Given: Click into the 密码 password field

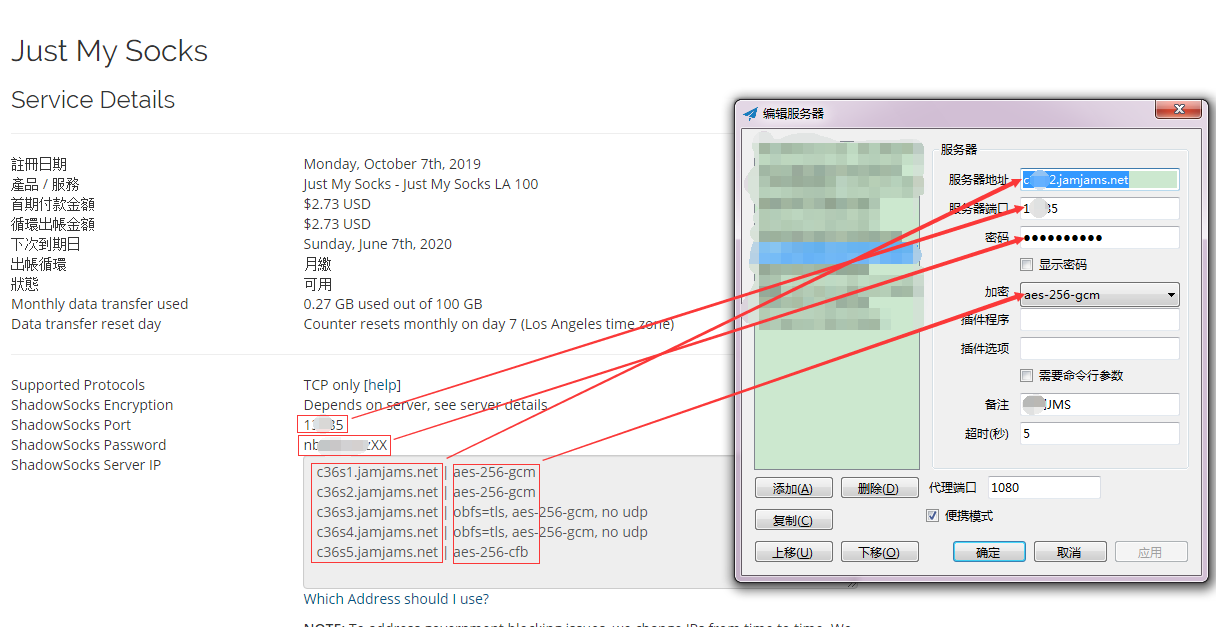Looking at the screenshot, I should coord(1099,238).
